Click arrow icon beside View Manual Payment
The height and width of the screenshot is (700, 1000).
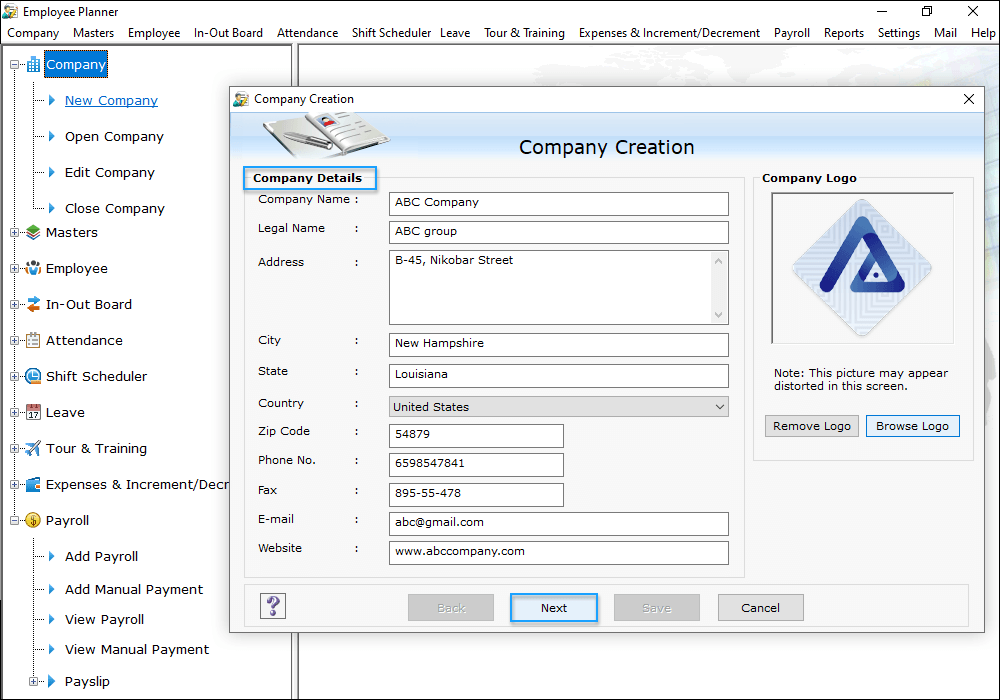pyautogui.click(x=52, y=649)
